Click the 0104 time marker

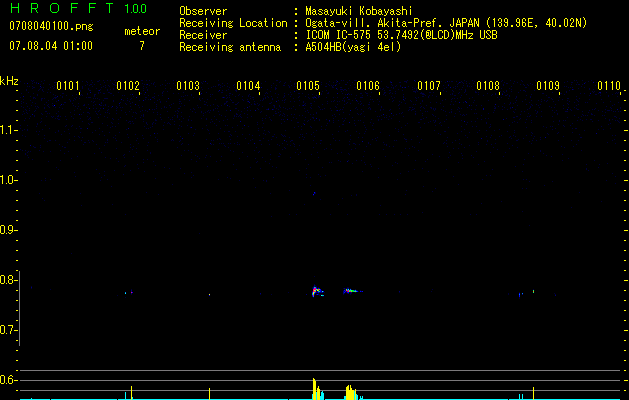(x=248, y=86)
